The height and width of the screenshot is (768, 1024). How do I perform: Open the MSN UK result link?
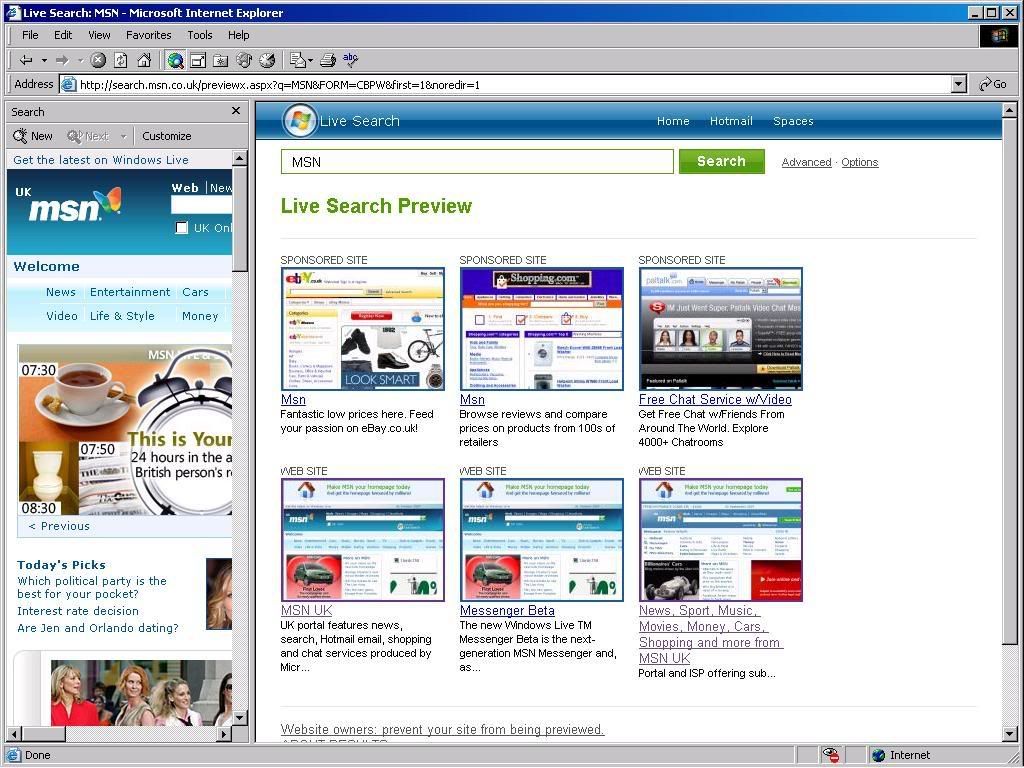pos(306,610)
